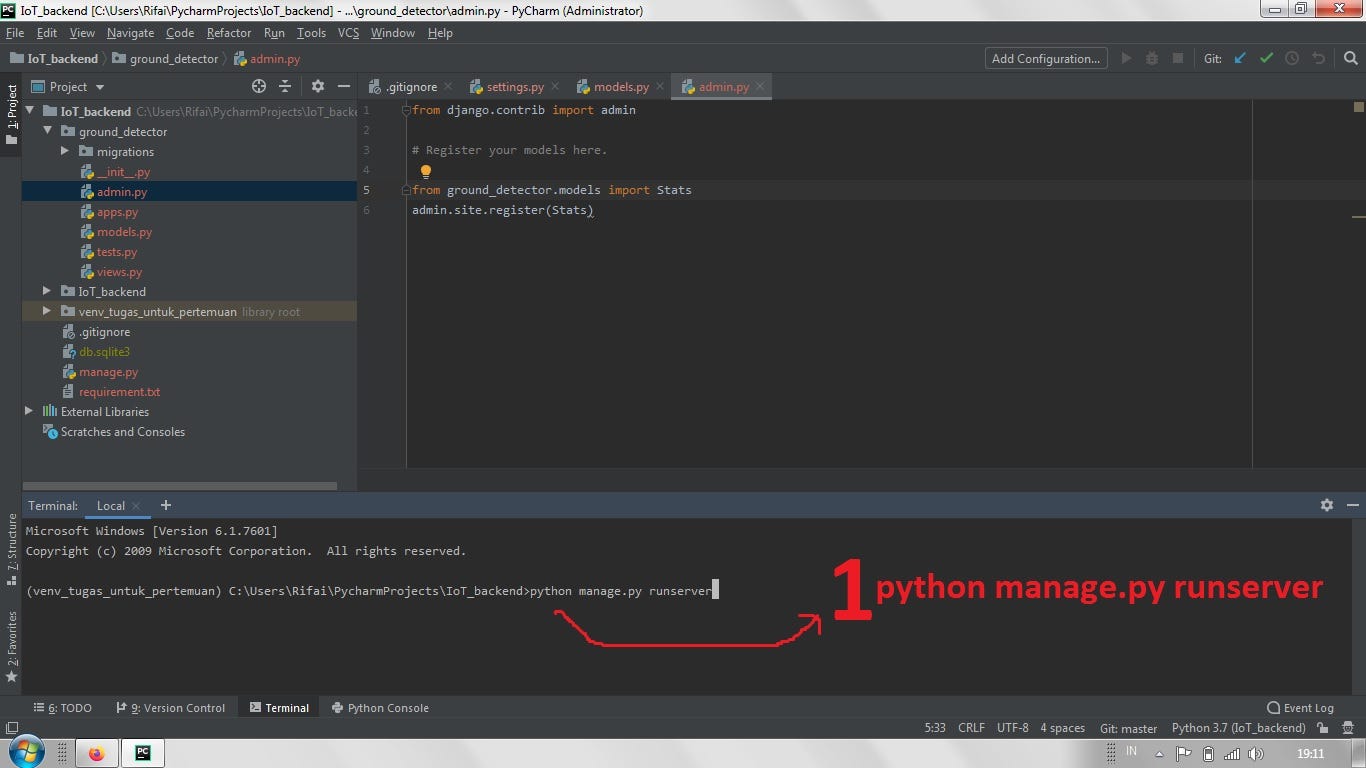Close the admin.py editor tab
The height and width of the screenshot is (768, 1366).
pyautogui.click(x=760, y=86)
